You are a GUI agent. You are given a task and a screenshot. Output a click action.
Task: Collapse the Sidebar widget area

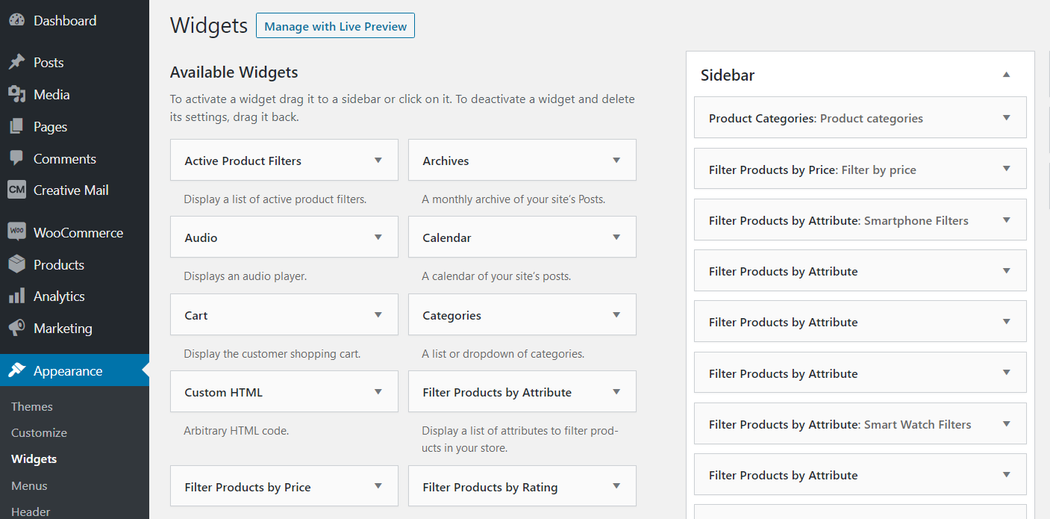[x=1006, y=75]
